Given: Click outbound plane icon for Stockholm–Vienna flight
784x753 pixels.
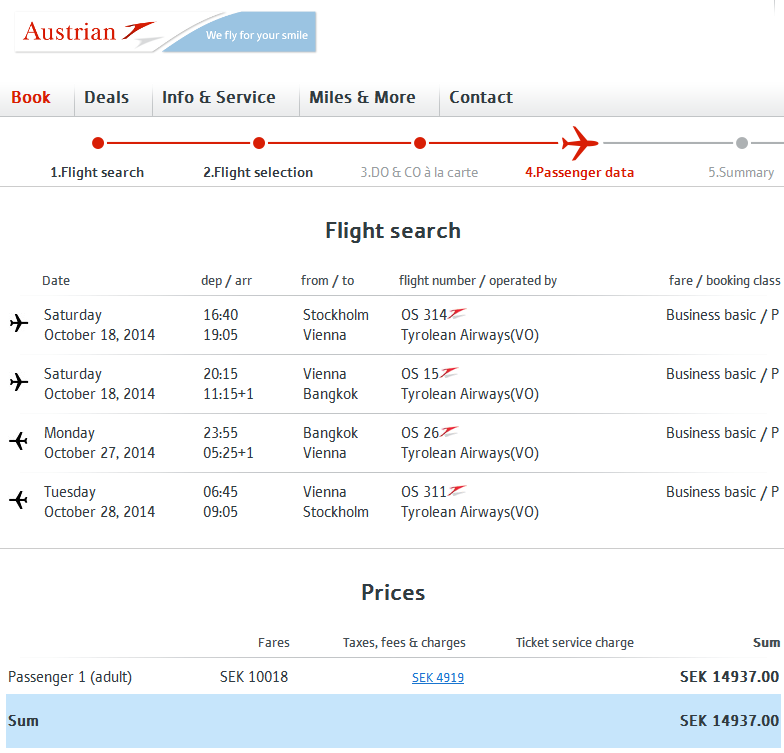Looking at the screenshot, I should pyautogui.click(x=19, y=323).
